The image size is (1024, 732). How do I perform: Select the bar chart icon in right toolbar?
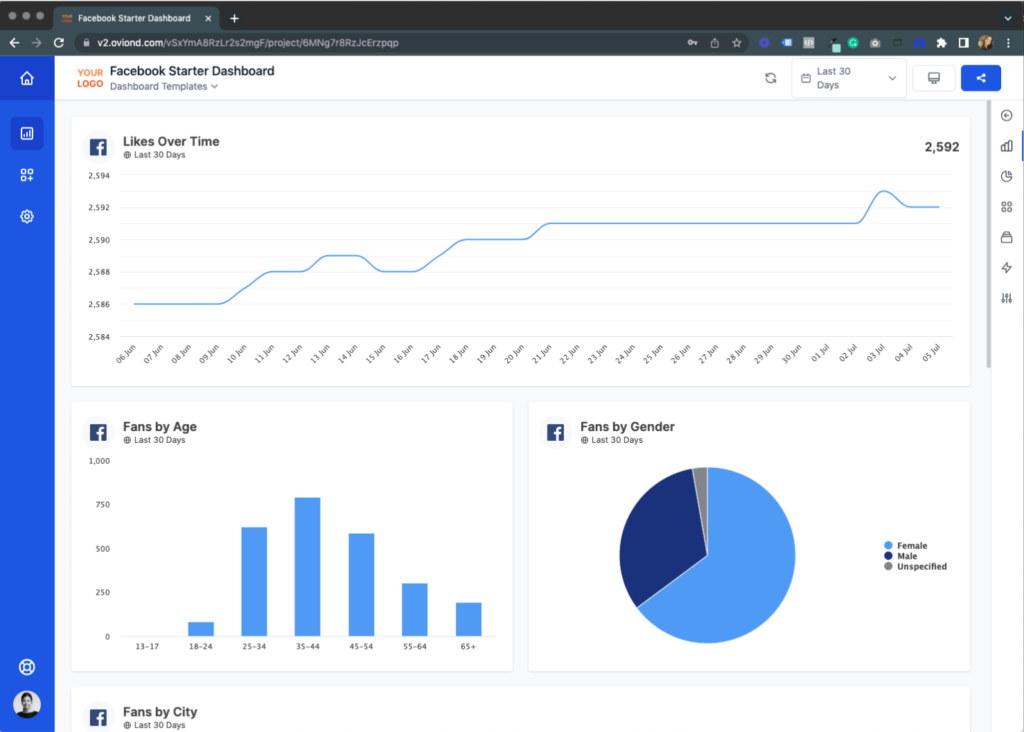[1006, 146]
